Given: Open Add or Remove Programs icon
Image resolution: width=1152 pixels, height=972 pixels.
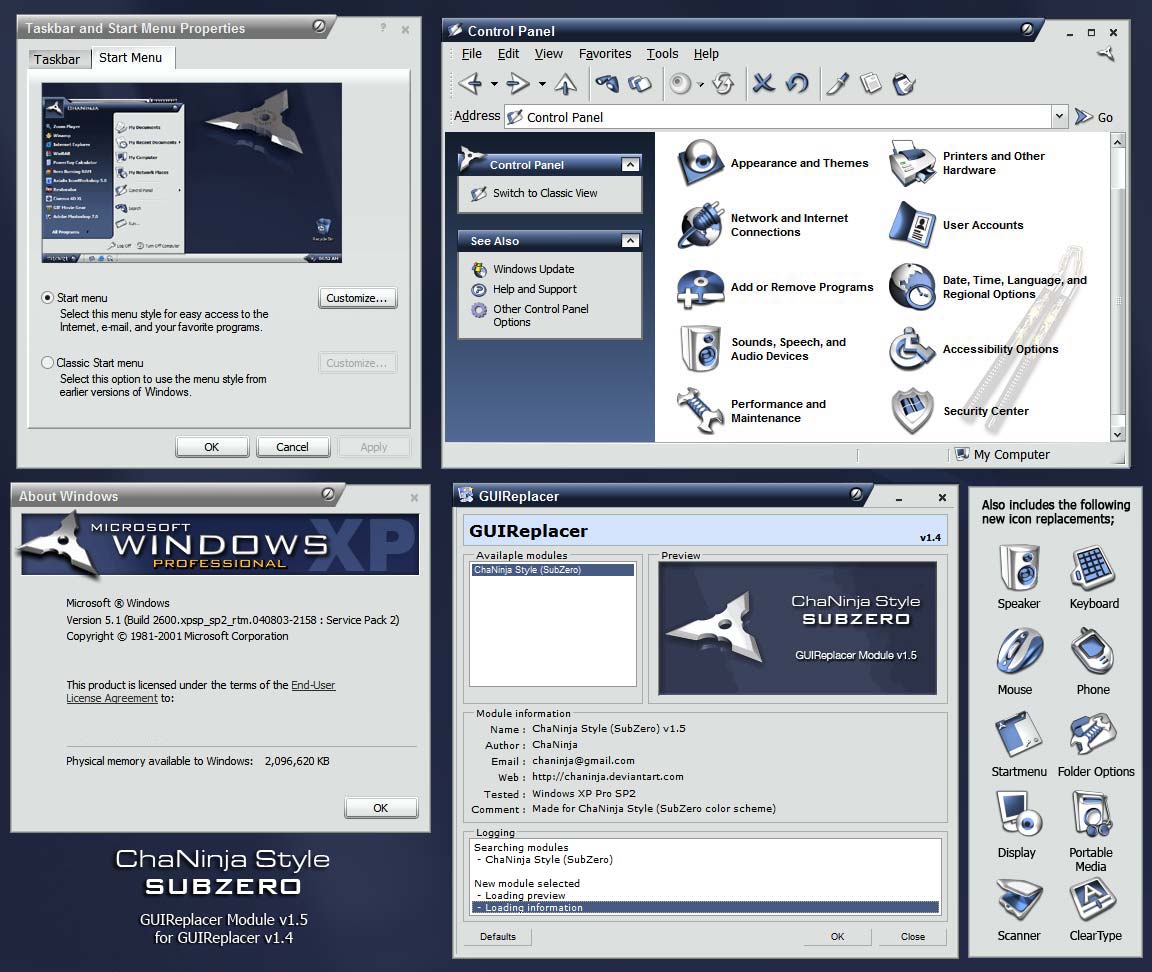Looking at the screenshot, I should [700, 287].
